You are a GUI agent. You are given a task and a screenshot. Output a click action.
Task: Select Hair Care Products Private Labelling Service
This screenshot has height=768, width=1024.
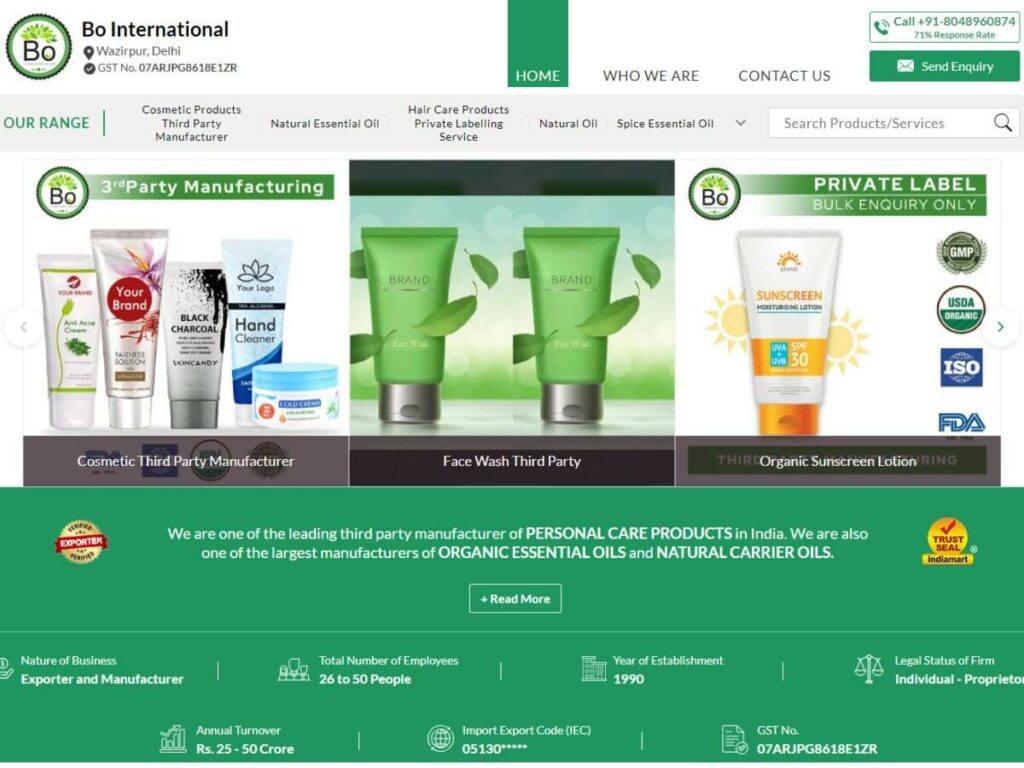[x=458, y=123]
